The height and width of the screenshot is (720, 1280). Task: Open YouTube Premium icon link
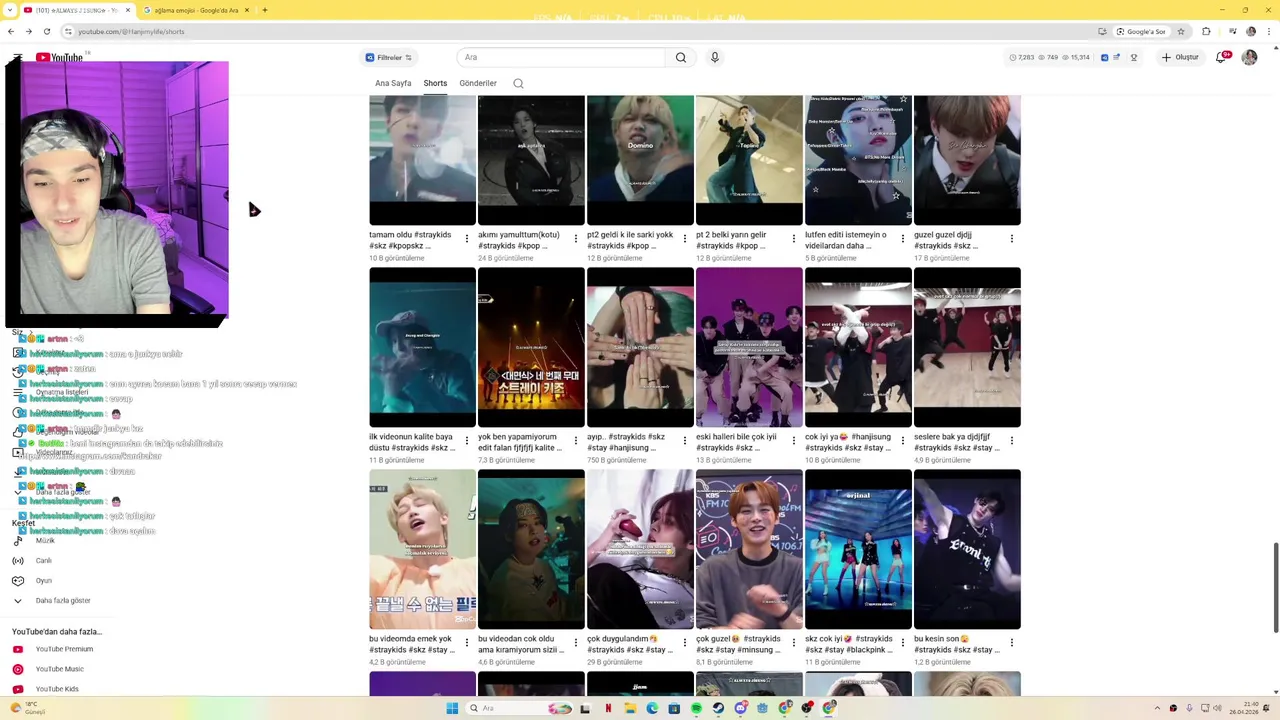18,649
